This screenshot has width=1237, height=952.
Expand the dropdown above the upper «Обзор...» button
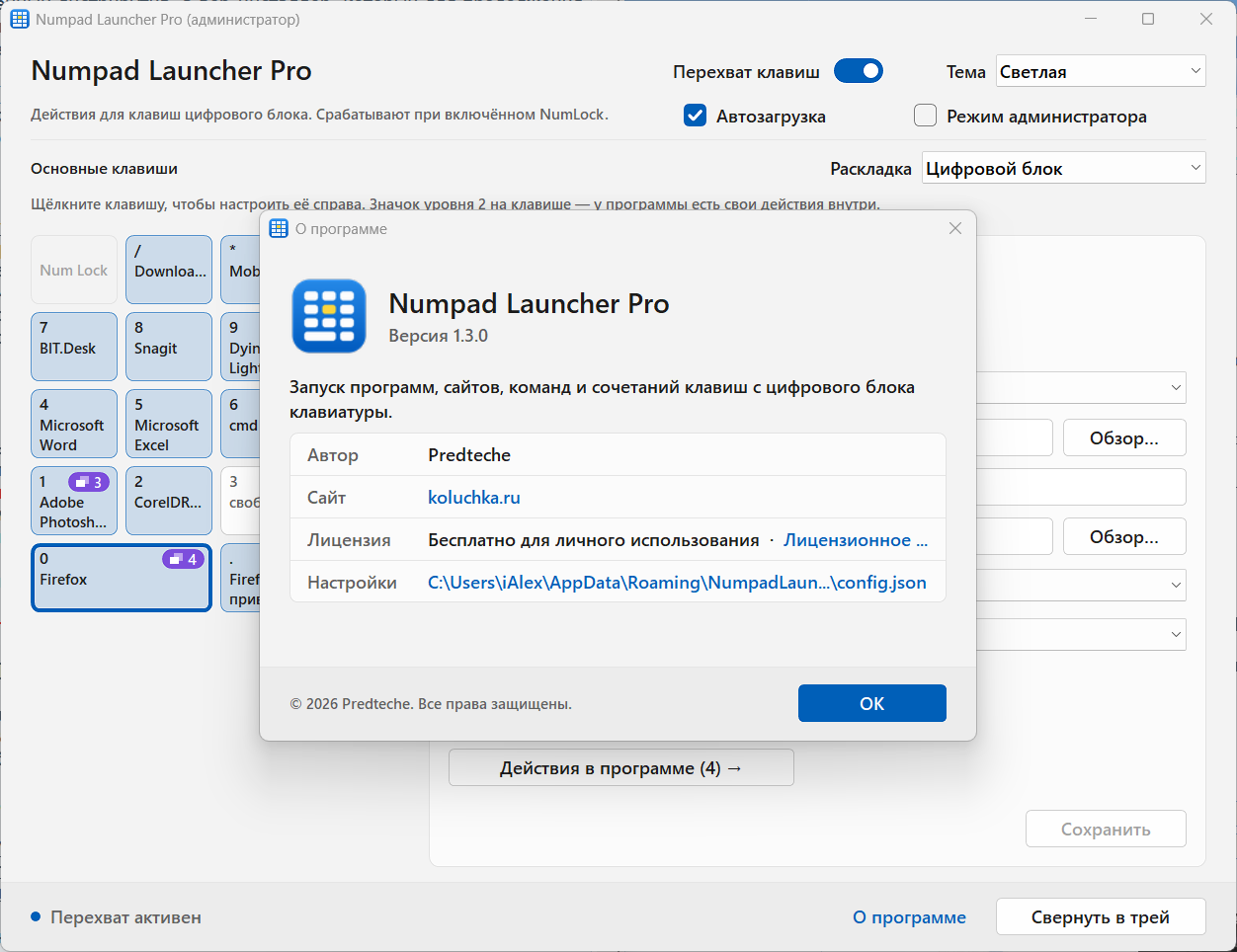1081,387
